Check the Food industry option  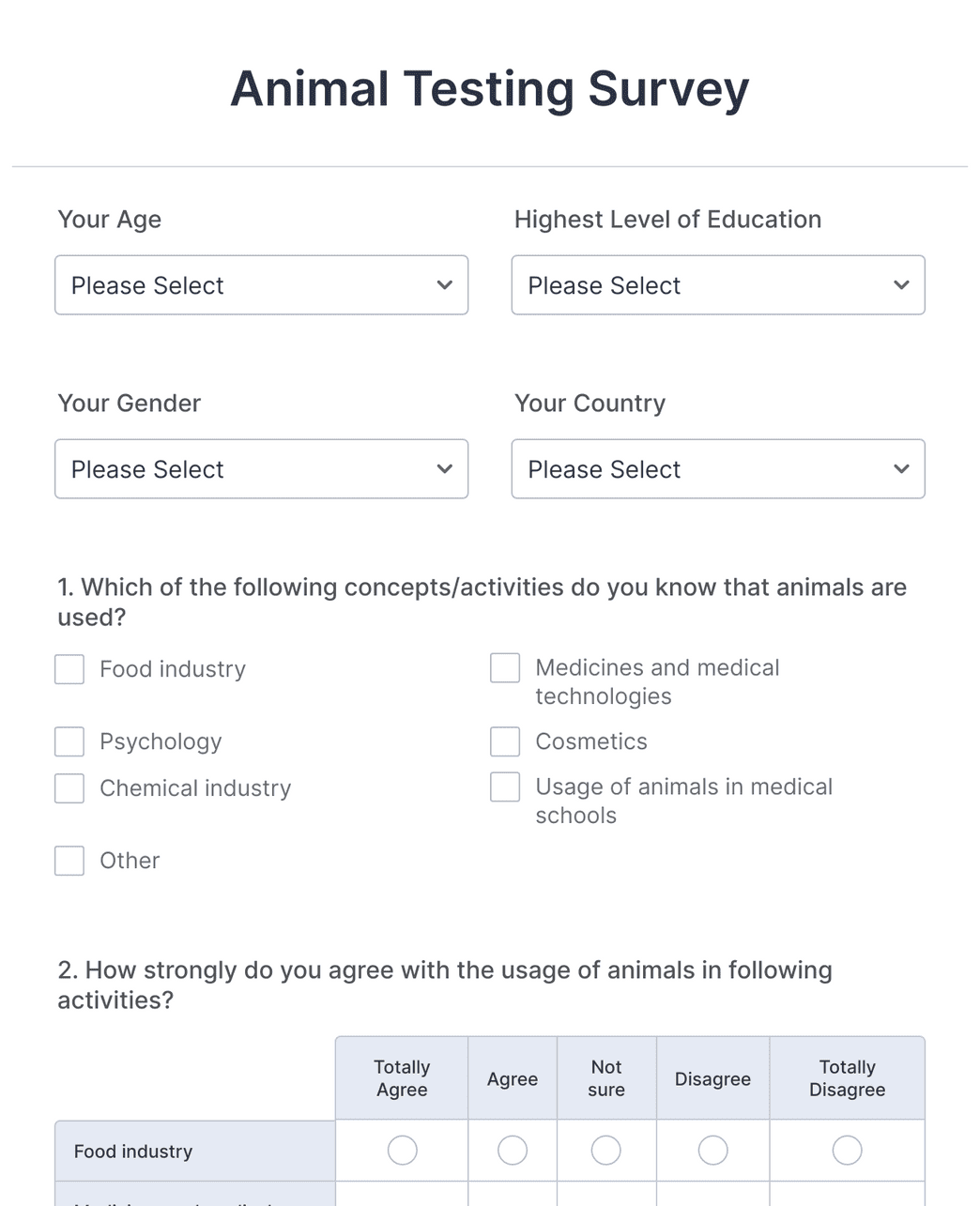pos(69,668)
